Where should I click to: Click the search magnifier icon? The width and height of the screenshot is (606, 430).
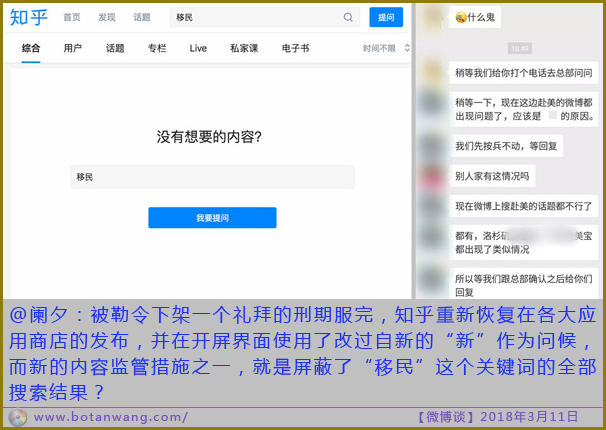pyautogui.click(x=348, y=17)
